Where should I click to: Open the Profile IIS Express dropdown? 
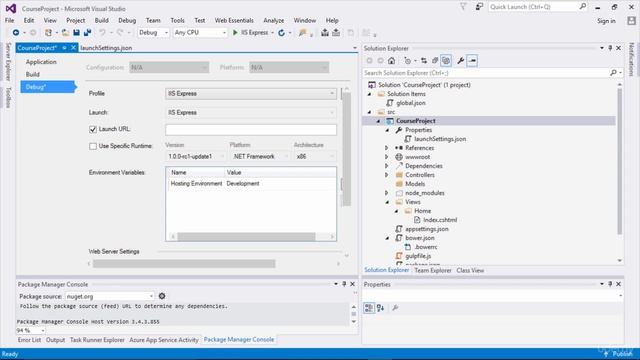251,94
